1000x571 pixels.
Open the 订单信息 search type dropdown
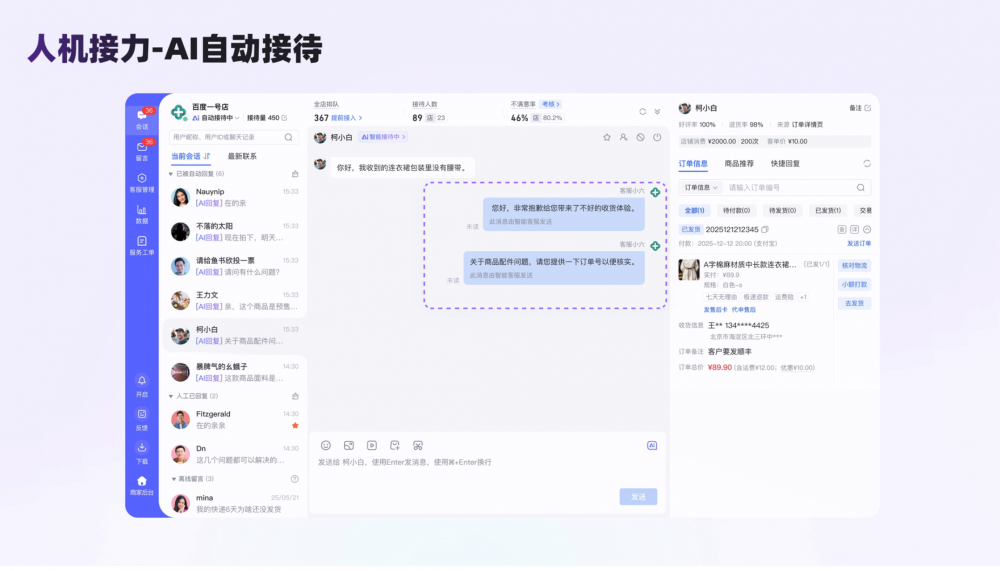tap(700, 187)
